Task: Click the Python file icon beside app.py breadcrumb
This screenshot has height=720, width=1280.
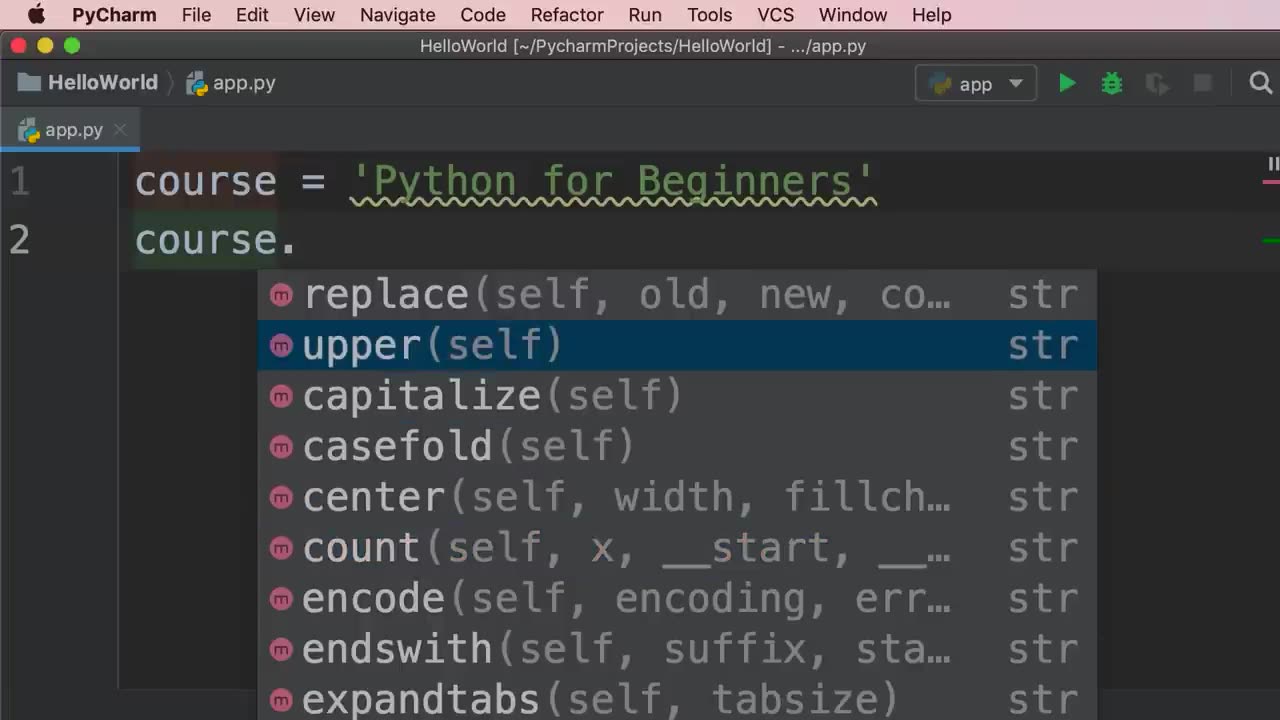Action: pyautogui.click(x=197, y=83)
